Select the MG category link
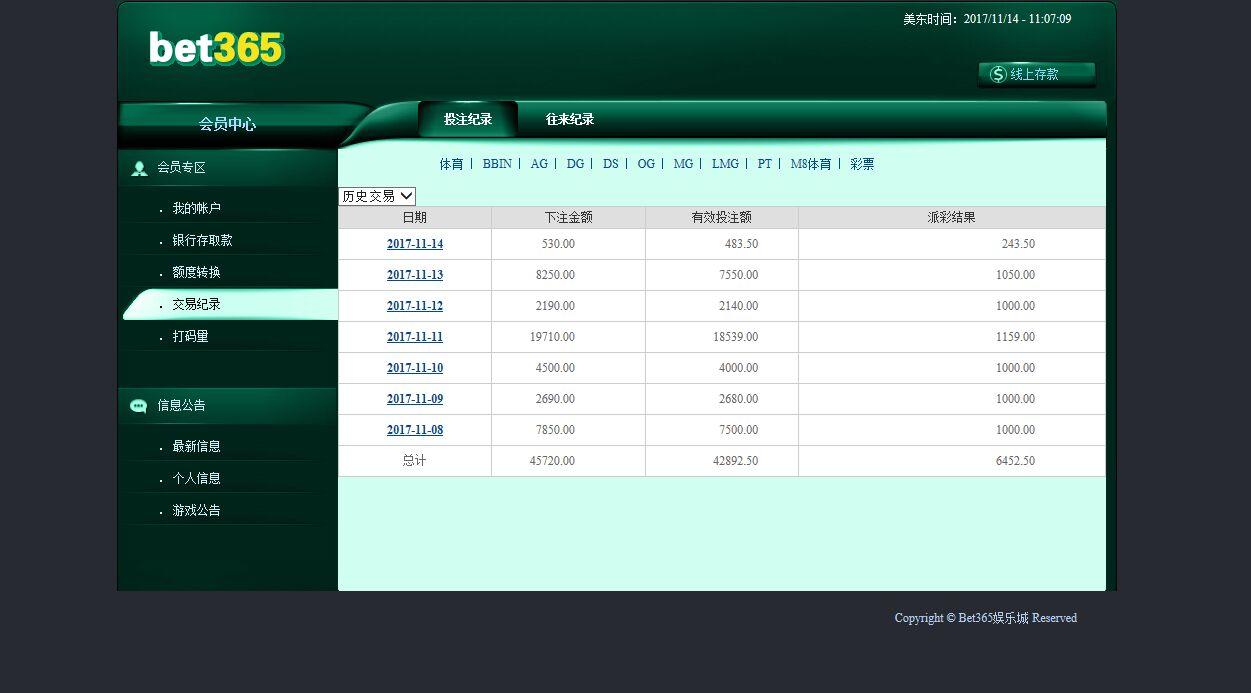This screenshot has width=1251, height=693. point(683,164)
